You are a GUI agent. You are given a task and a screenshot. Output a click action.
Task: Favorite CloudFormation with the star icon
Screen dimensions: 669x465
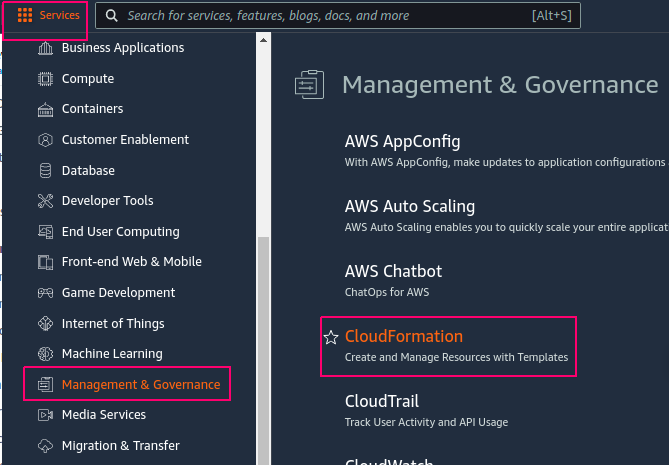coord(331,337)
